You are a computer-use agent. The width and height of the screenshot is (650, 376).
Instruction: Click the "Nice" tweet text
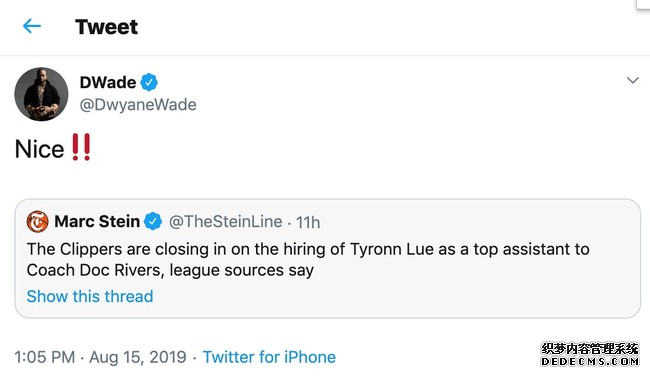(x=39, y=149)
